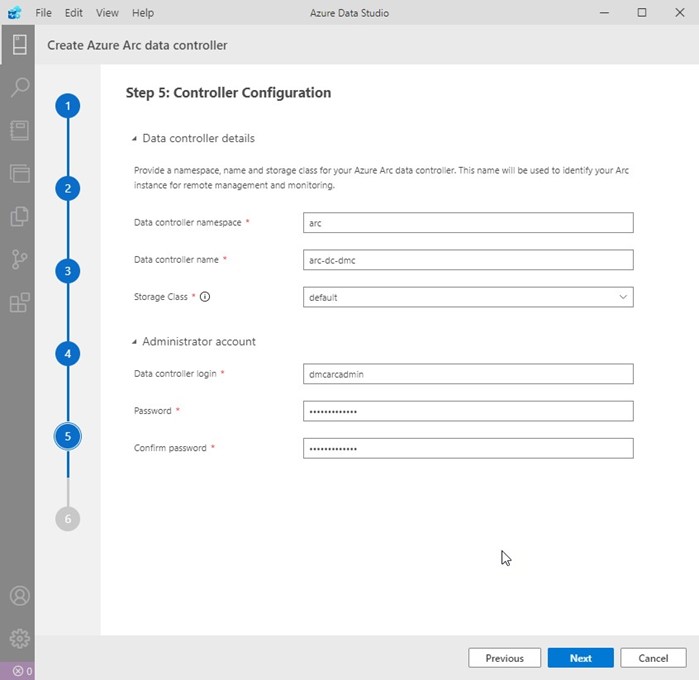This screenshot has width=699, height=680.
Task: Click the Azure Data Studio app logo
Action: click(14, 12)
